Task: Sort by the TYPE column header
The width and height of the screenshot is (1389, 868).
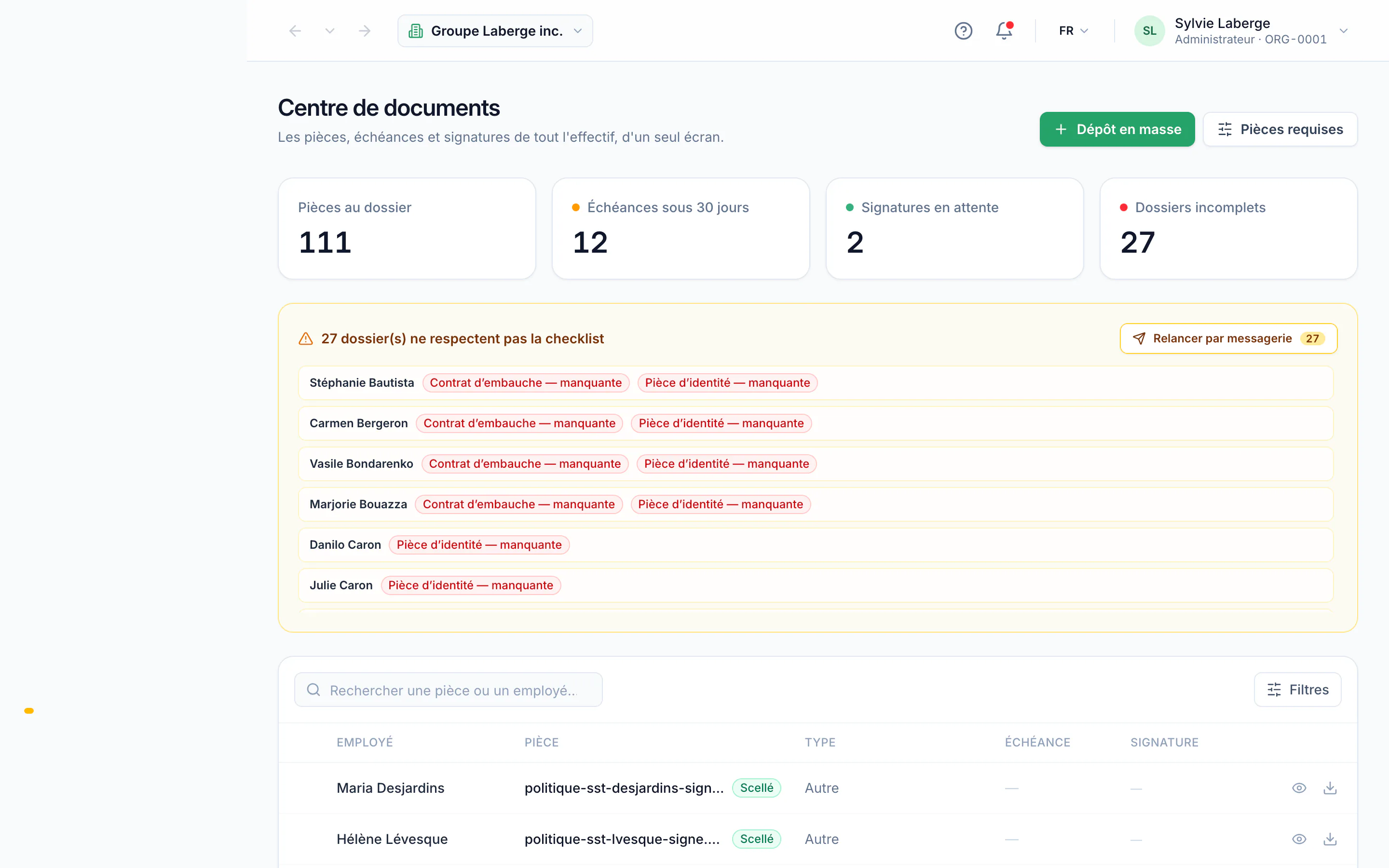Action: (819, 742)
